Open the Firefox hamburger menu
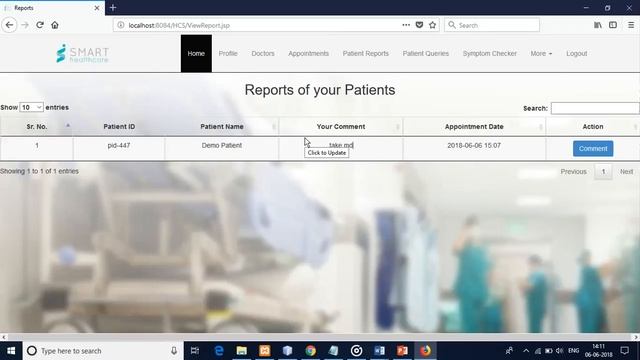The height and width of the screenshot is (360, 640). point(631,25)
